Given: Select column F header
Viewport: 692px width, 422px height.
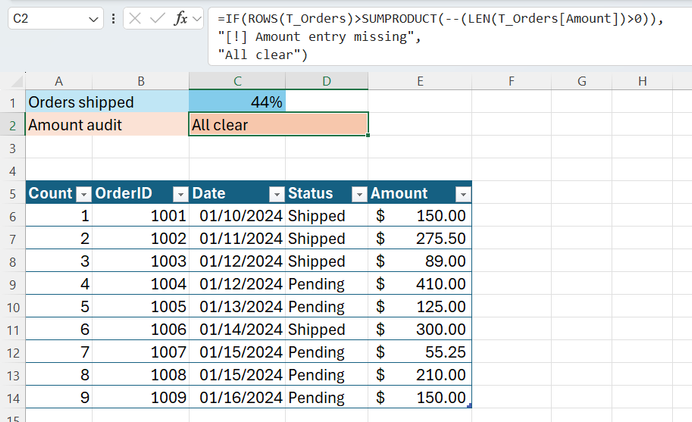Looking at the screenshot, I should click(511, 81).
